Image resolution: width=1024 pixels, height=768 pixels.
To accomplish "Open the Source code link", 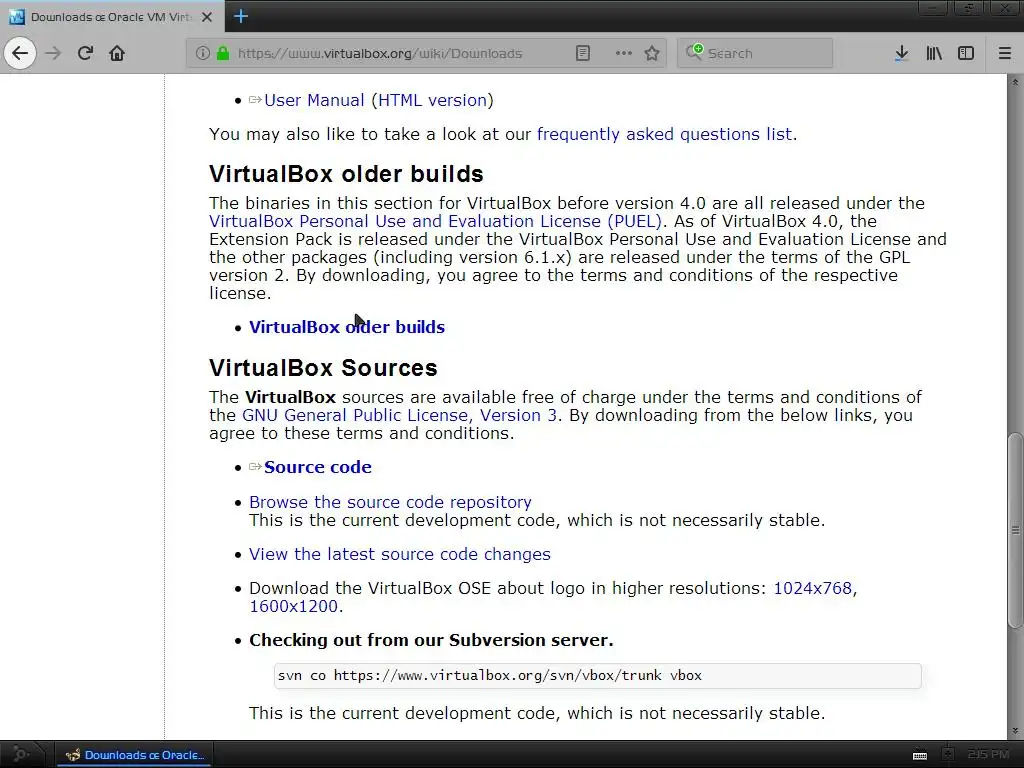I will [317, 467].
